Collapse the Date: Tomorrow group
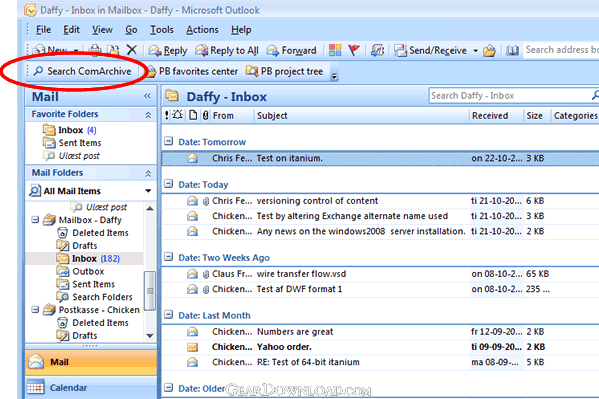The image size is (599, 399). 168,141
